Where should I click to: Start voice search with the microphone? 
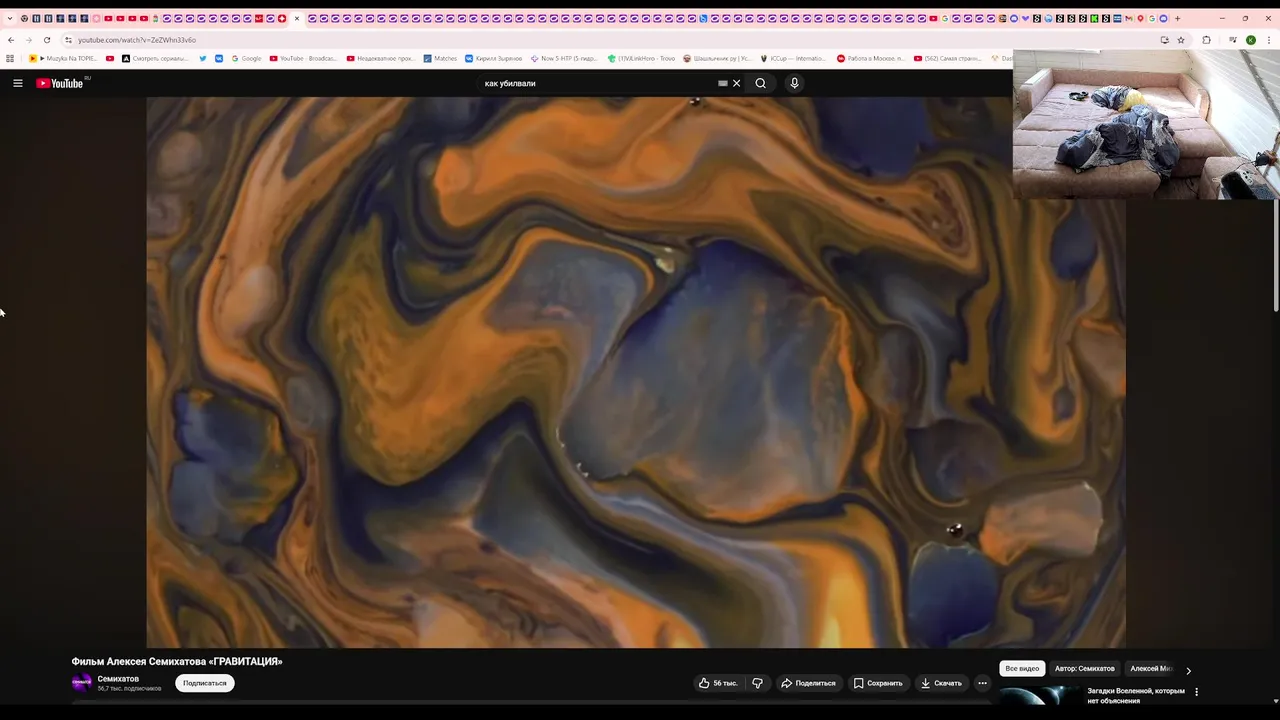pos(794,83)
